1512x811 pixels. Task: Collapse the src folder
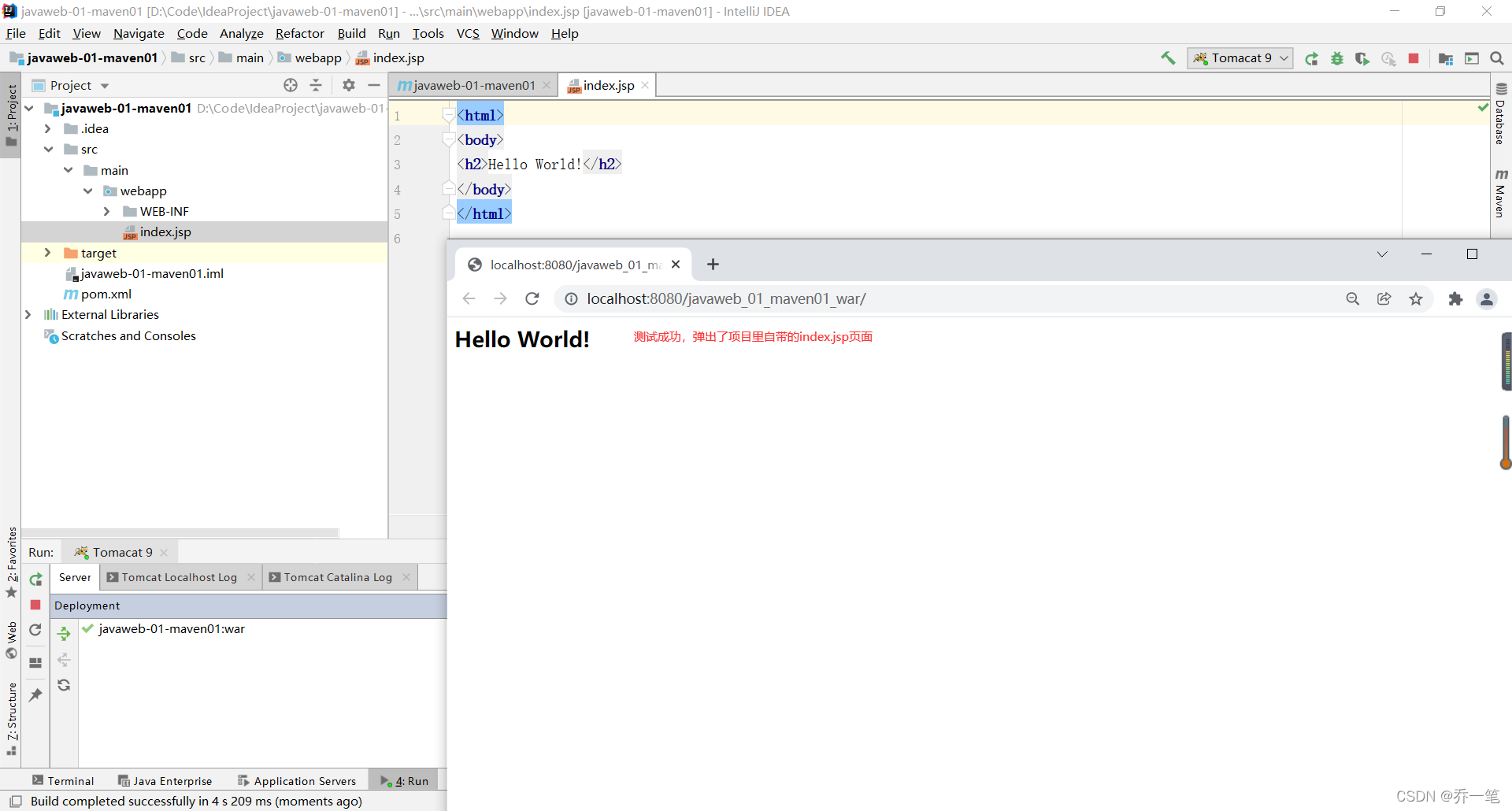(x=48, y=149)
